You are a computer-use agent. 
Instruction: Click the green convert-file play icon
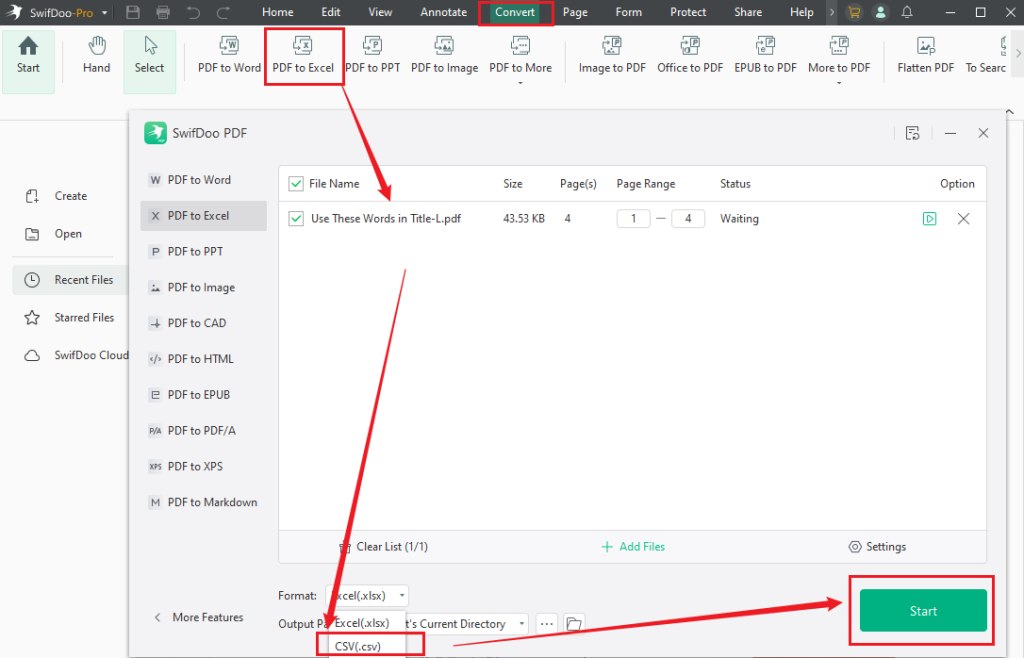(929, 219)
